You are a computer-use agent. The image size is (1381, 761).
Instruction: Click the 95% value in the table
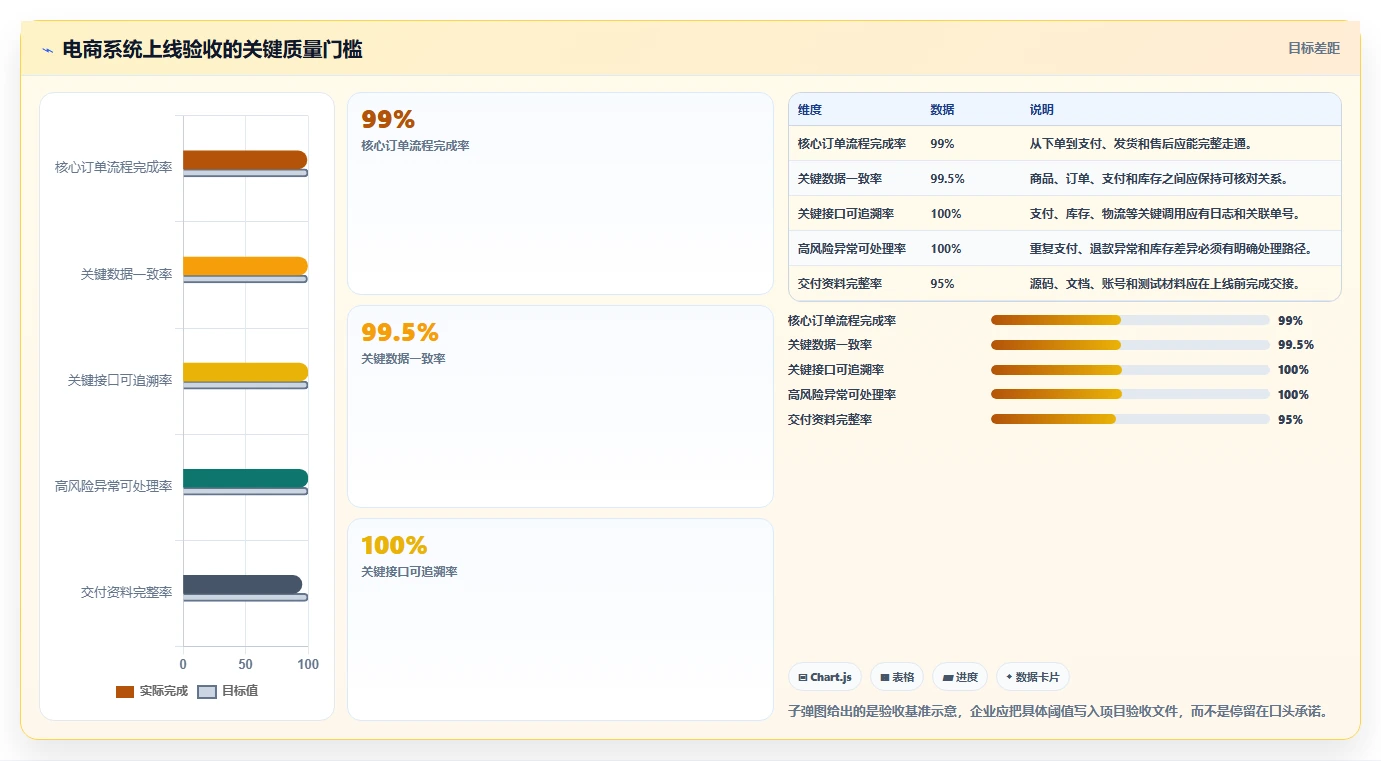tap(942, 284)
